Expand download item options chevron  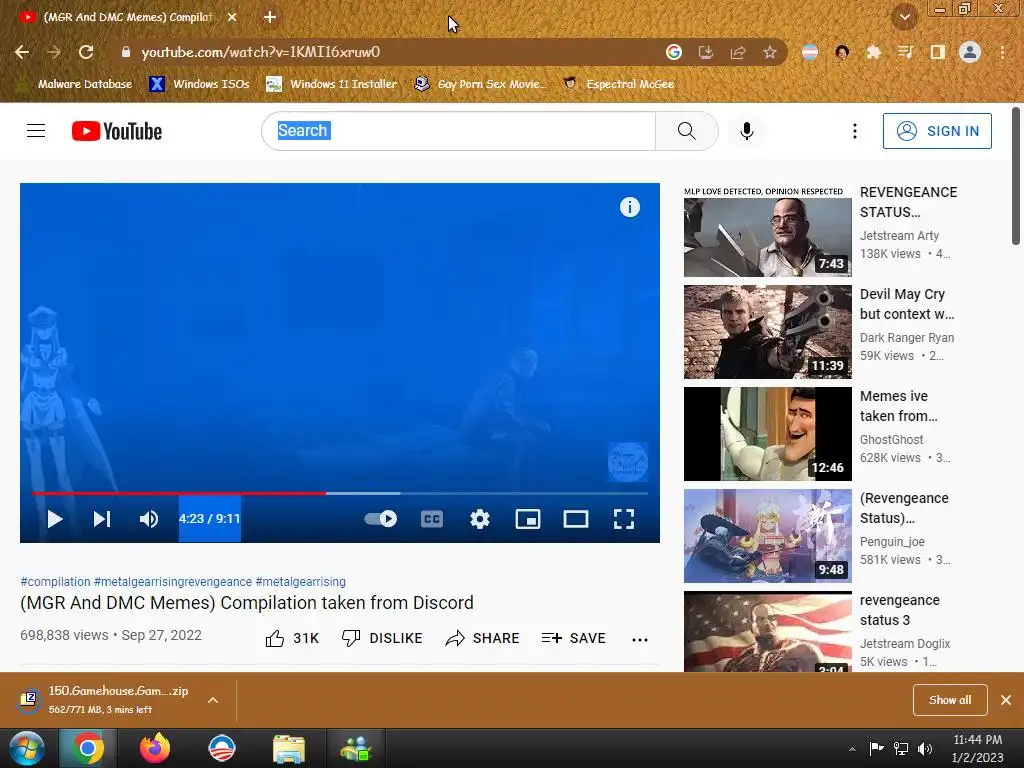(x=213, y=700)
